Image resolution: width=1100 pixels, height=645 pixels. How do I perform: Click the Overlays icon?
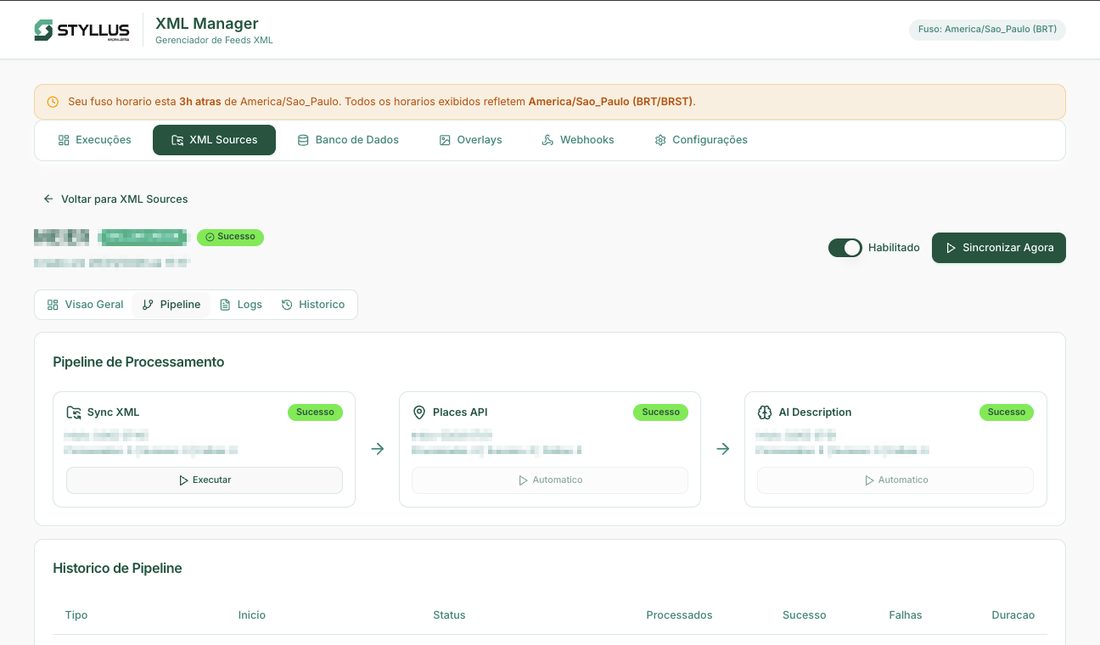point(443,139)
